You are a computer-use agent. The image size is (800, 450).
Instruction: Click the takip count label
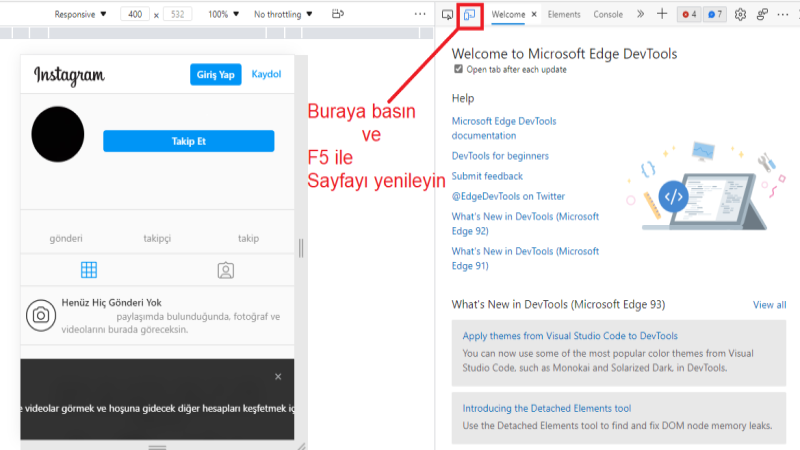(248, 238)
